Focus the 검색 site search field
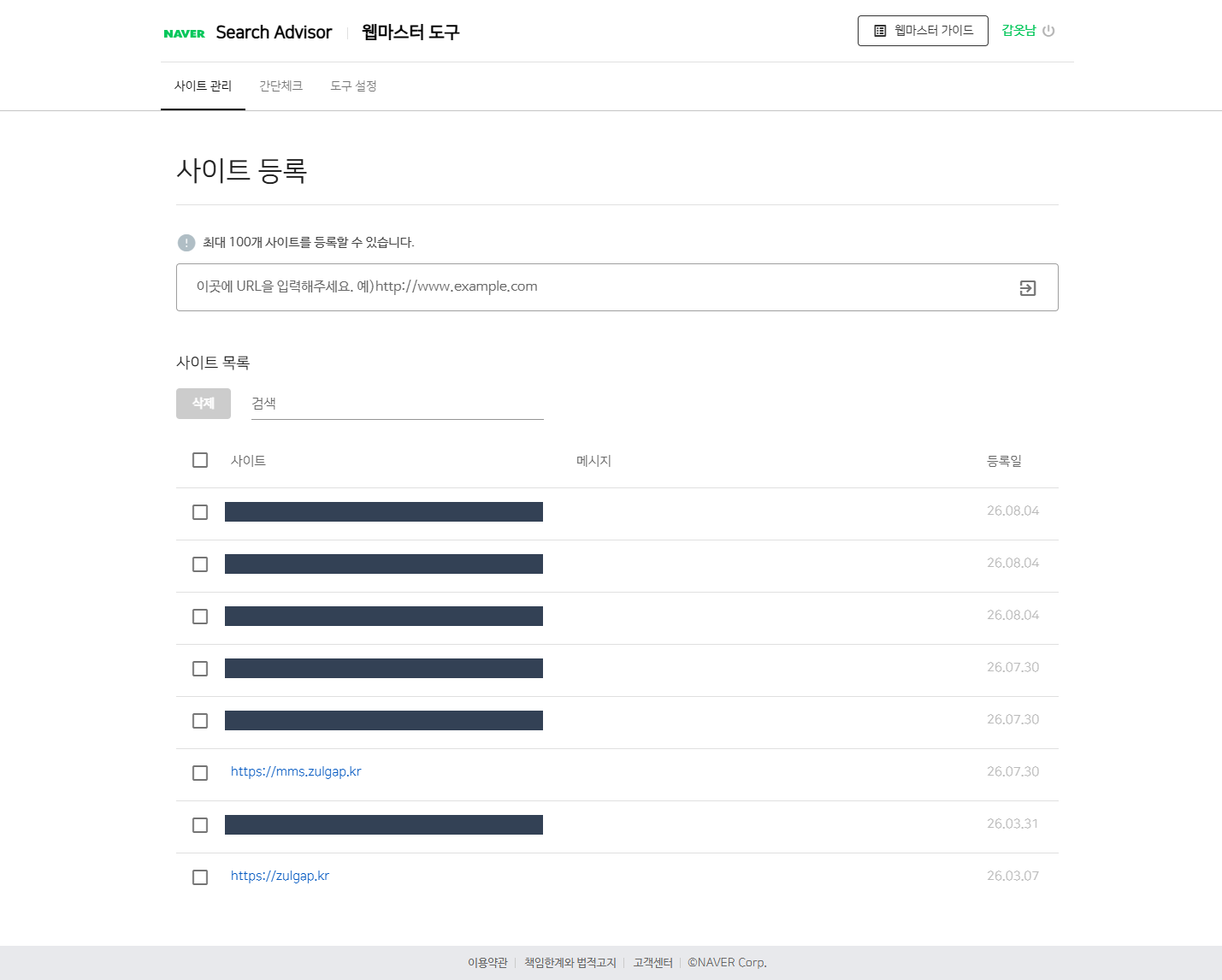Screen dimensions: 1222x980 398,404
